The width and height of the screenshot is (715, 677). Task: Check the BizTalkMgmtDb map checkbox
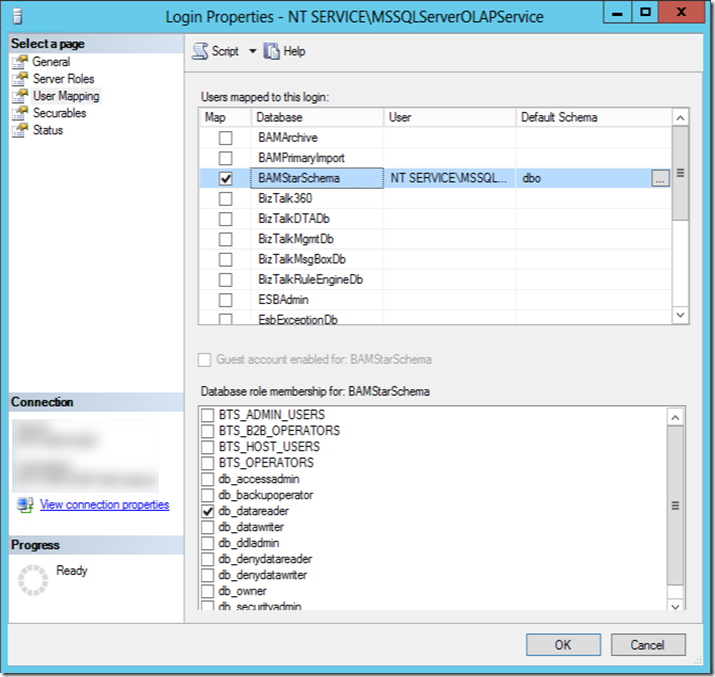click(x=225, y=239)
